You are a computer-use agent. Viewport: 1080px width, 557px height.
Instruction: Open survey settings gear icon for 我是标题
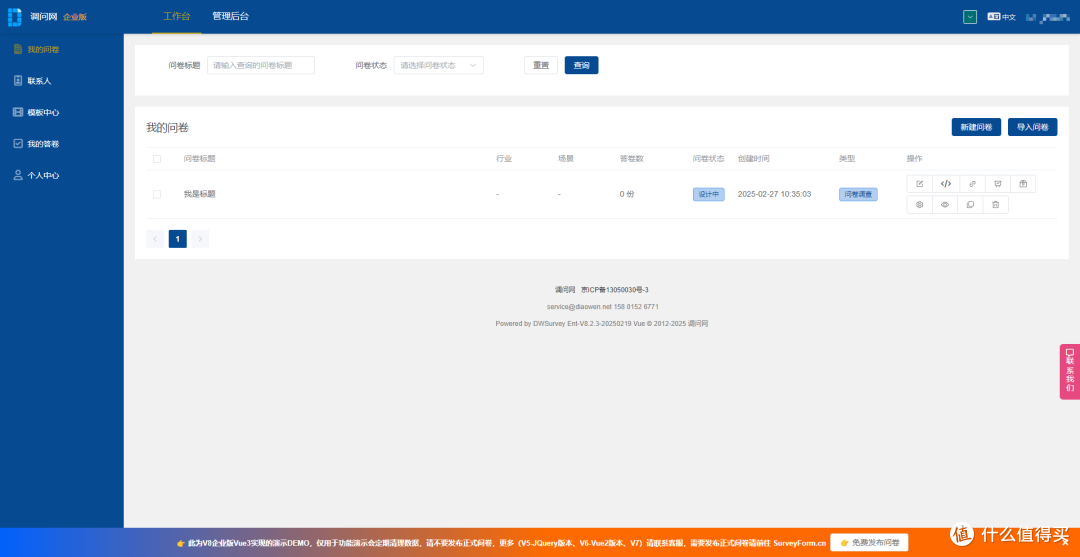pos(920,204)
